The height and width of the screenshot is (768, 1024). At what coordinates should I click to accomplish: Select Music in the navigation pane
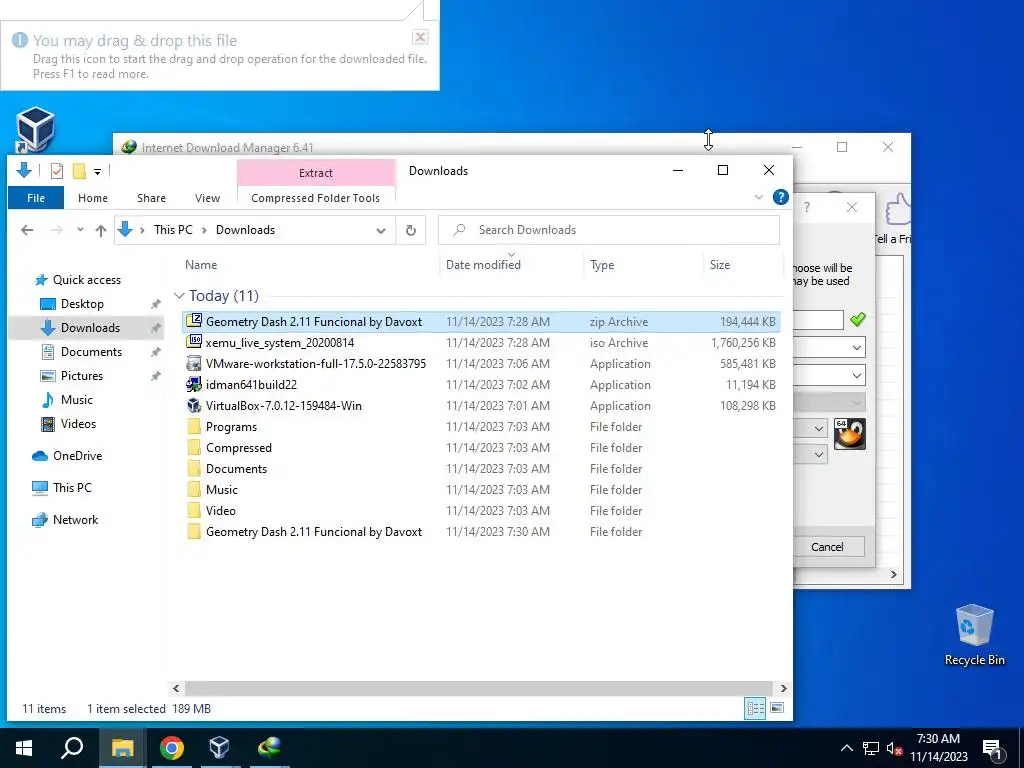(x=76, y=400)
